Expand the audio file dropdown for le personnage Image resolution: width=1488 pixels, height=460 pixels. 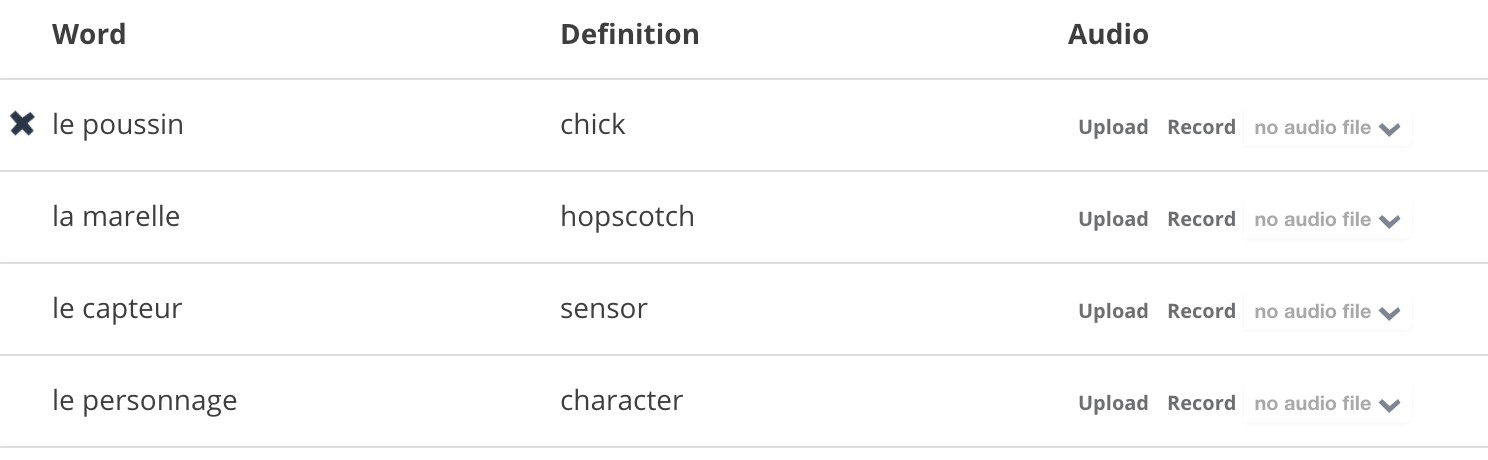point(1326,404)
